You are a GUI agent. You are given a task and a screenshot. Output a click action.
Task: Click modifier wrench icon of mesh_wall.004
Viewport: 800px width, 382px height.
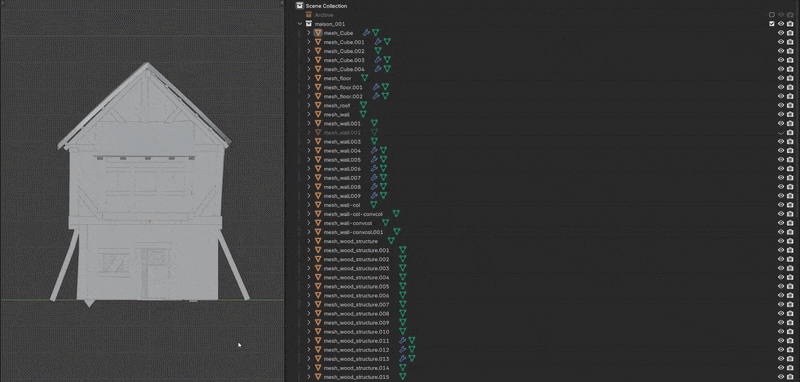pos(374,150)
